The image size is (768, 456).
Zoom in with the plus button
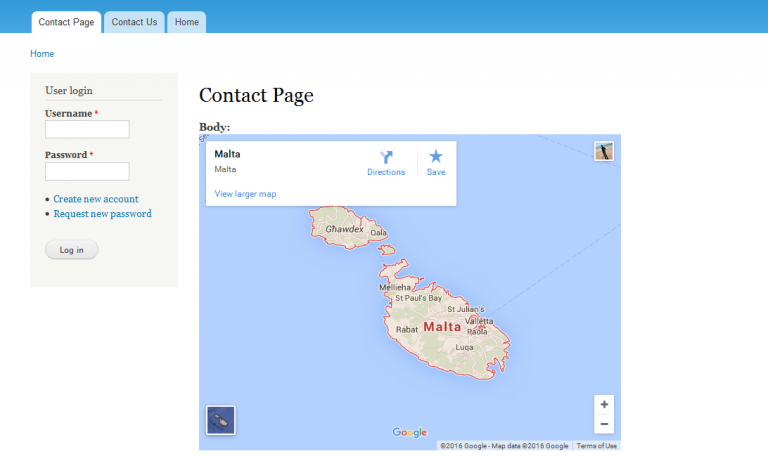click(604, 405)
